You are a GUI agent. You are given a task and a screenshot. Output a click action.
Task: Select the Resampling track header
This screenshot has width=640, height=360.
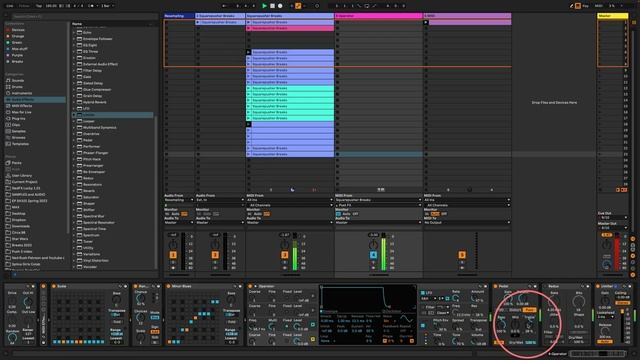coord(179,16)
